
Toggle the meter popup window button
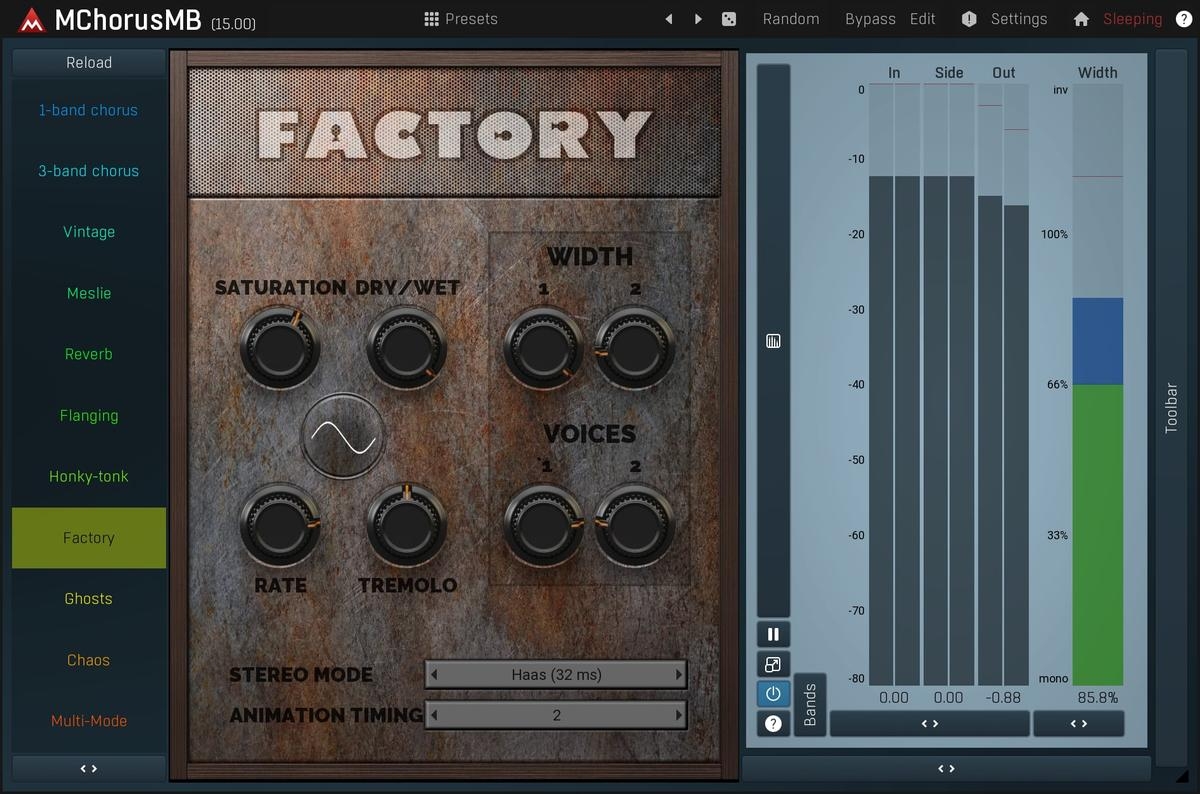773,664
